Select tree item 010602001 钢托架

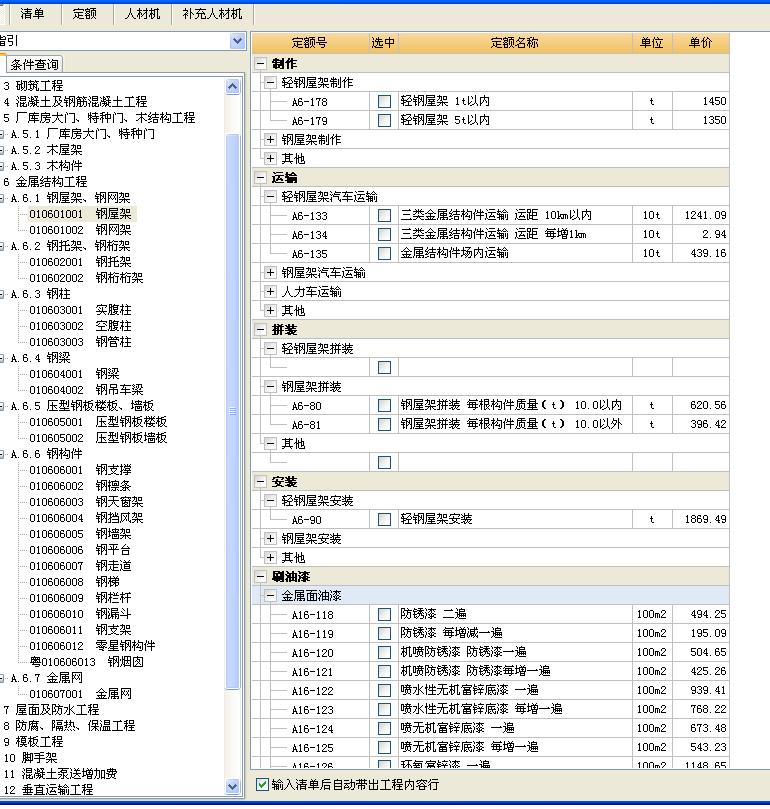click(81, 262)
